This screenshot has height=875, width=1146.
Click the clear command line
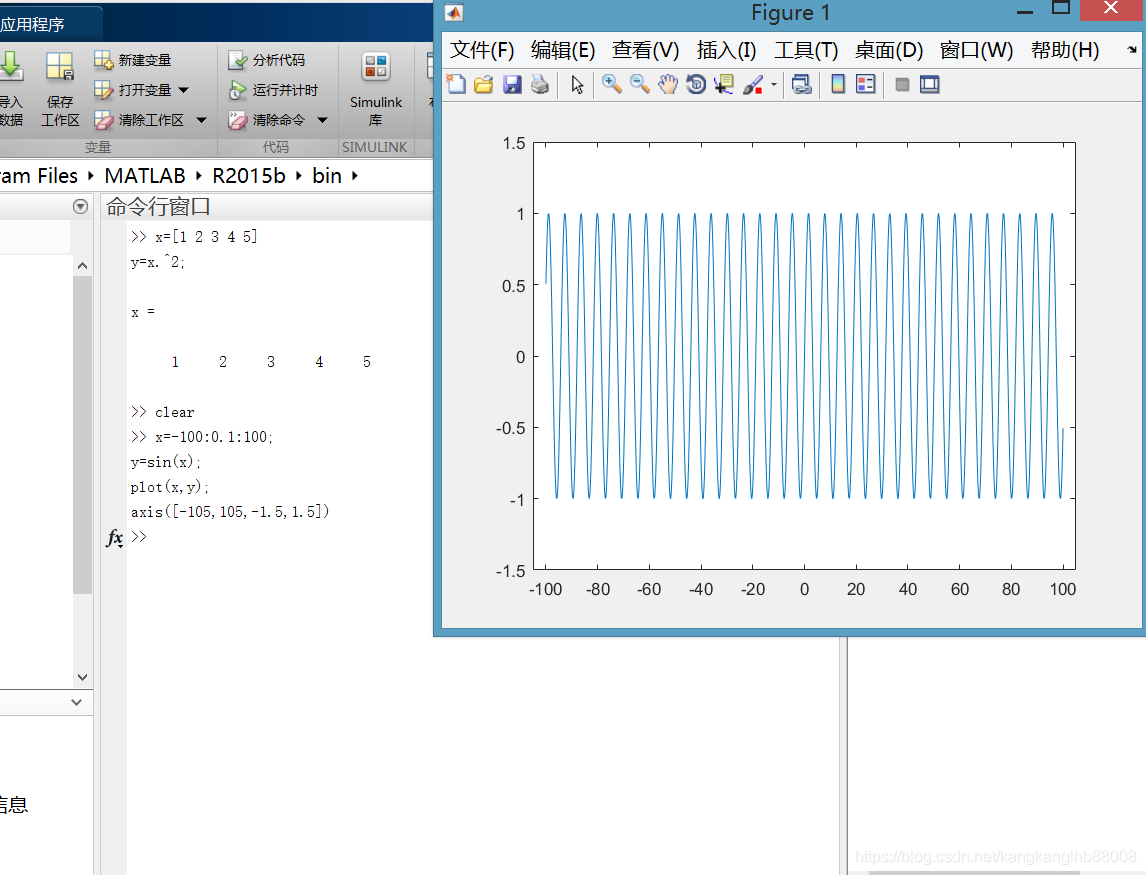[x=175, y=412]
